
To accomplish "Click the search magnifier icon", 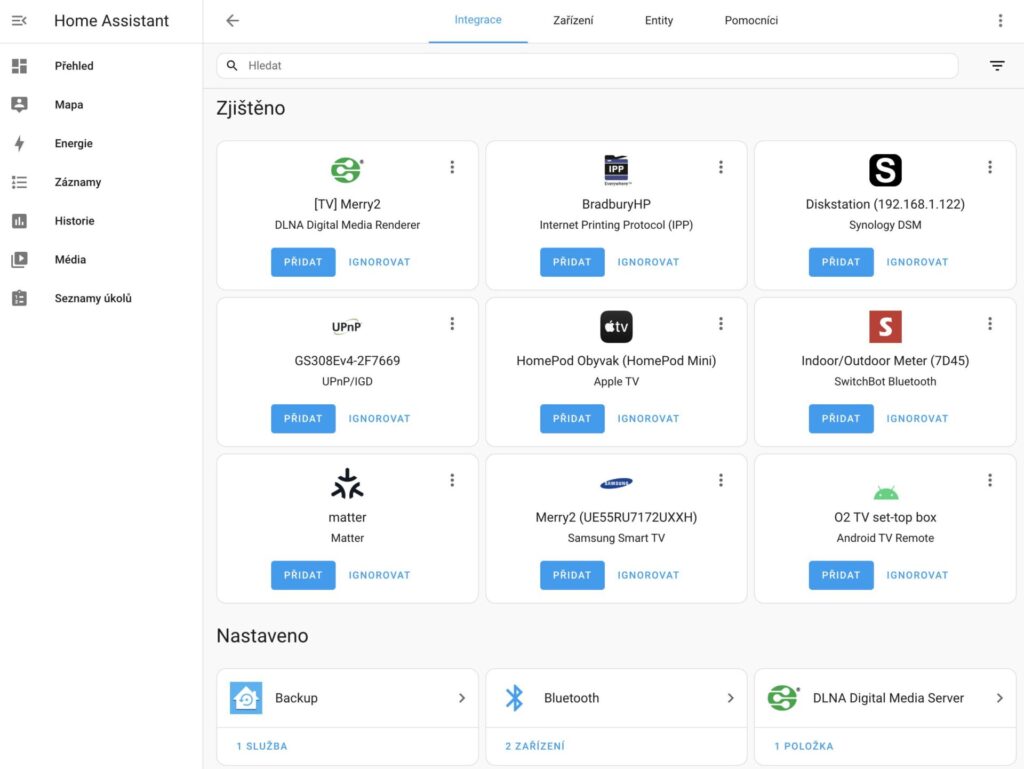I will [232, 65].
